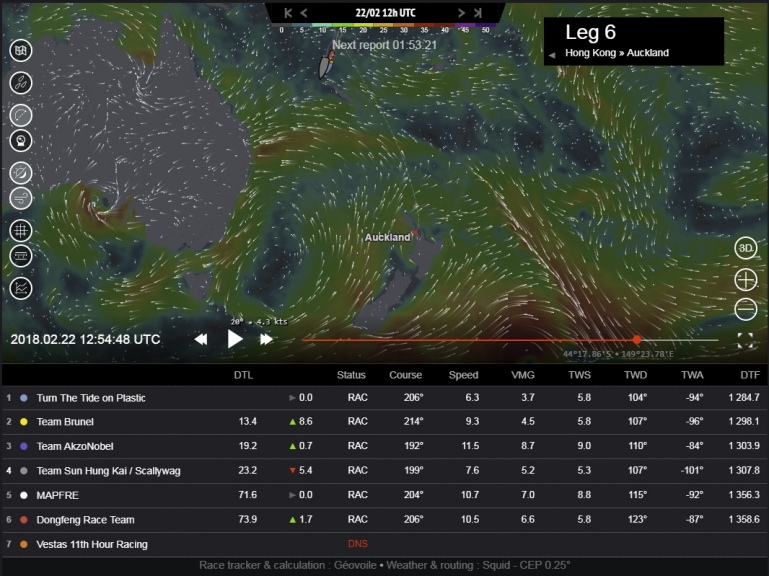The height and width of the screenshot is (576, 769).
Task: Click Team AkzoNobel's course 192°
Action: pos(413,445)
